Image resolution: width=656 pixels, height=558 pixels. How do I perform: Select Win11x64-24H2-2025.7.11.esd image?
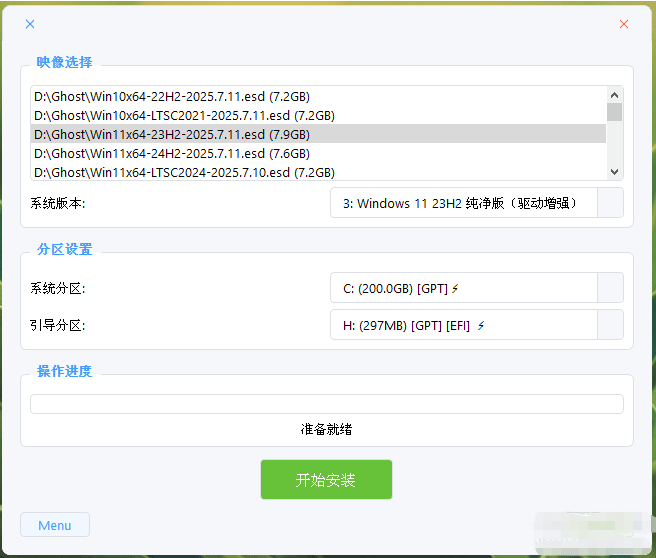click(318, 153)
